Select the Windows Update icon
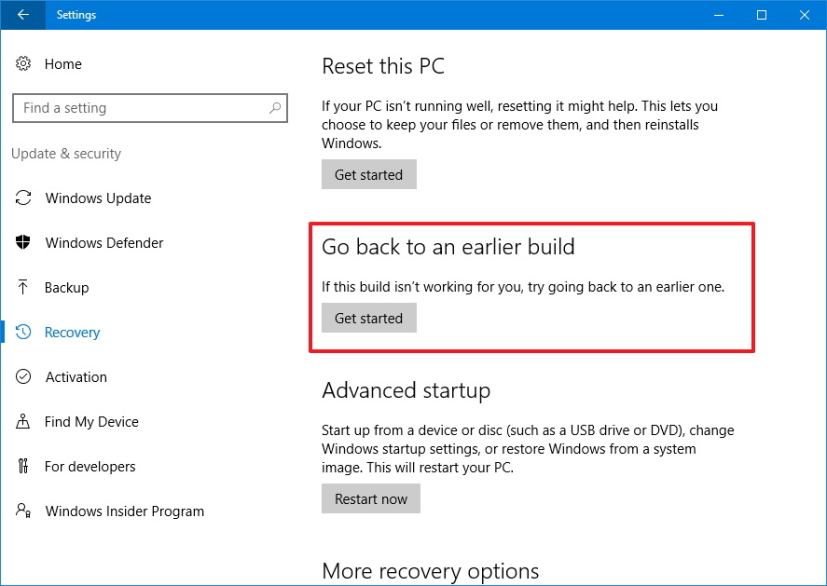 (x=24, y=198)
